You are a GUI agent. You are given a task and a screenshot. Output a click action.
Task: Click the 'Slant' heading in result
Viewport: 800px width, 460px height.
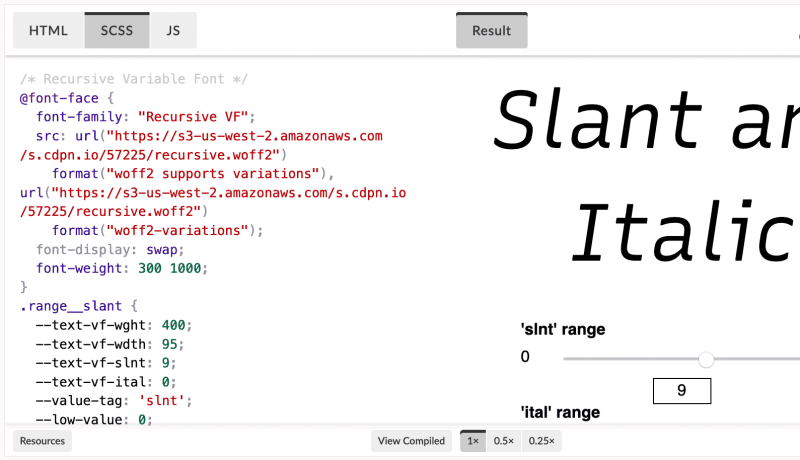598,120
